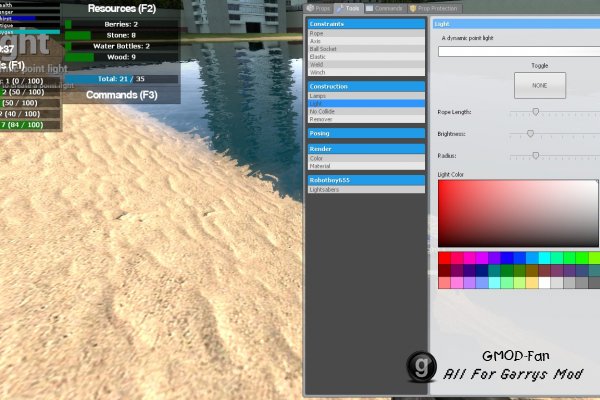This screenshot has height=400, width=600.
Task: Click the Wood: 9 resource row
Action: [121, 57]
